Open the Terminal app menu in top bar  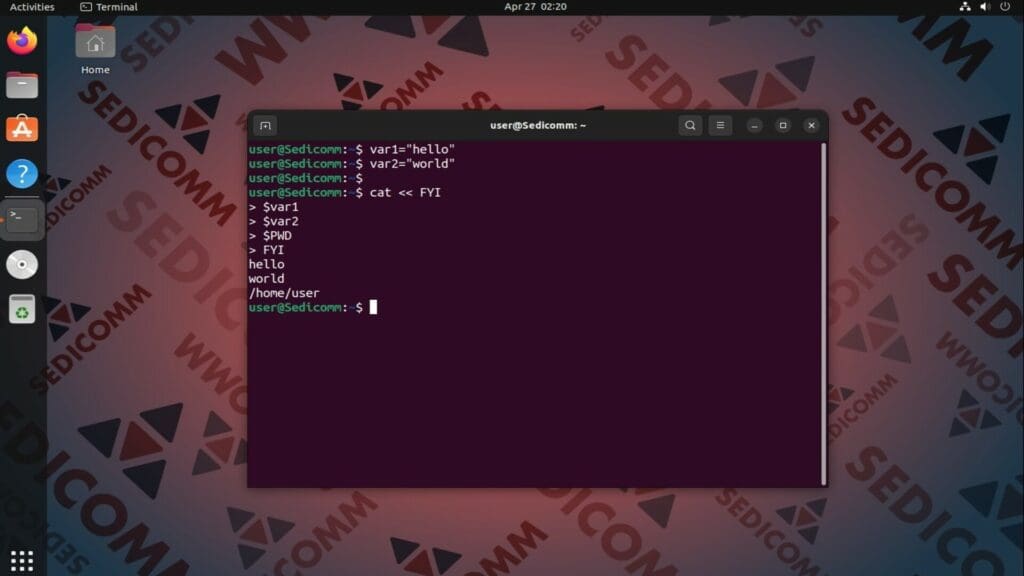pos(109,7)
